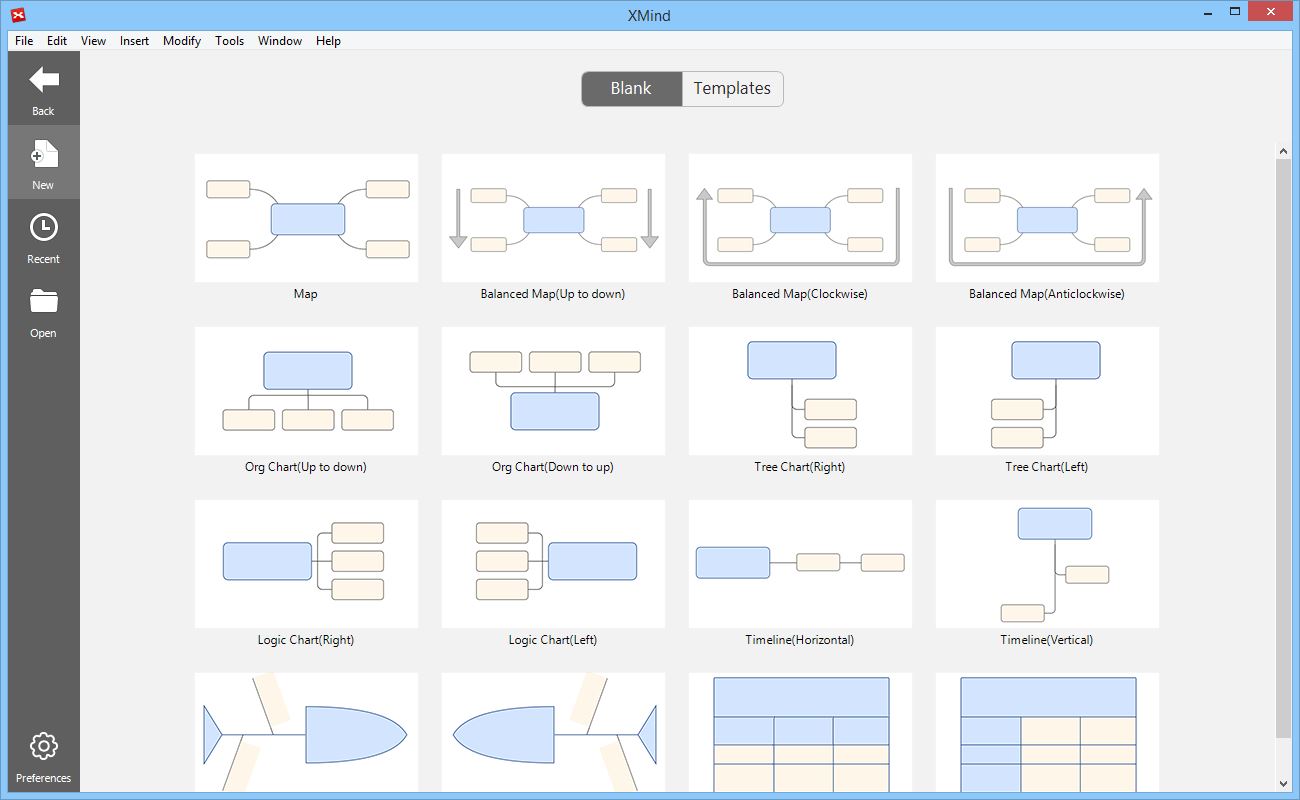Screen dimensions: 1300x800
Task: Click the 'Balanced Map(Clockwise)' caption
Action: click(800, 294)
